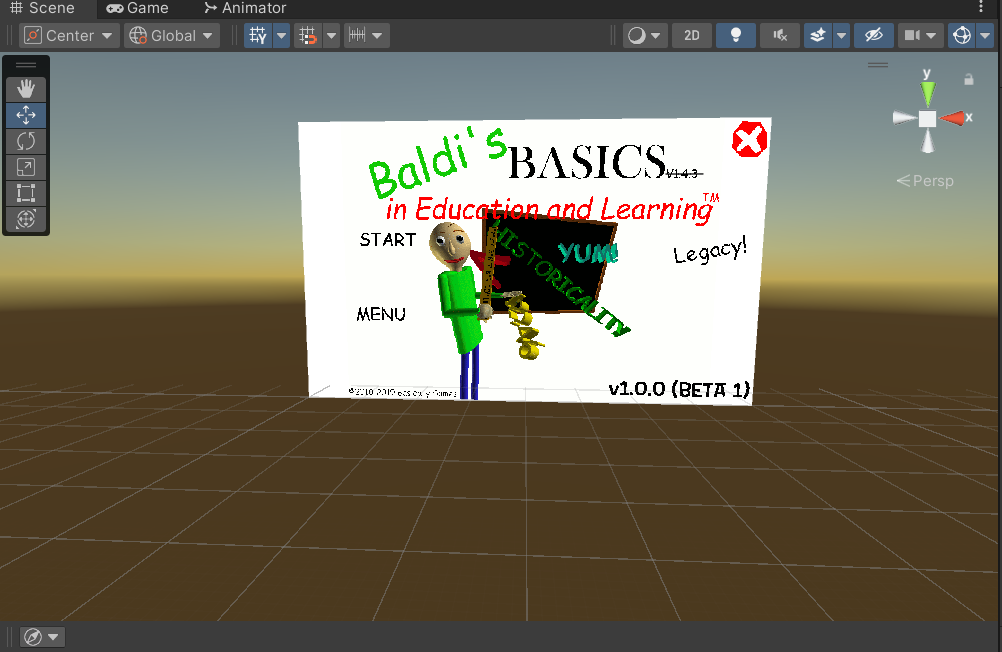Click the left gray axis gizmo cone
This screenshot has width=1002, height=652.
tap(905, 118)
